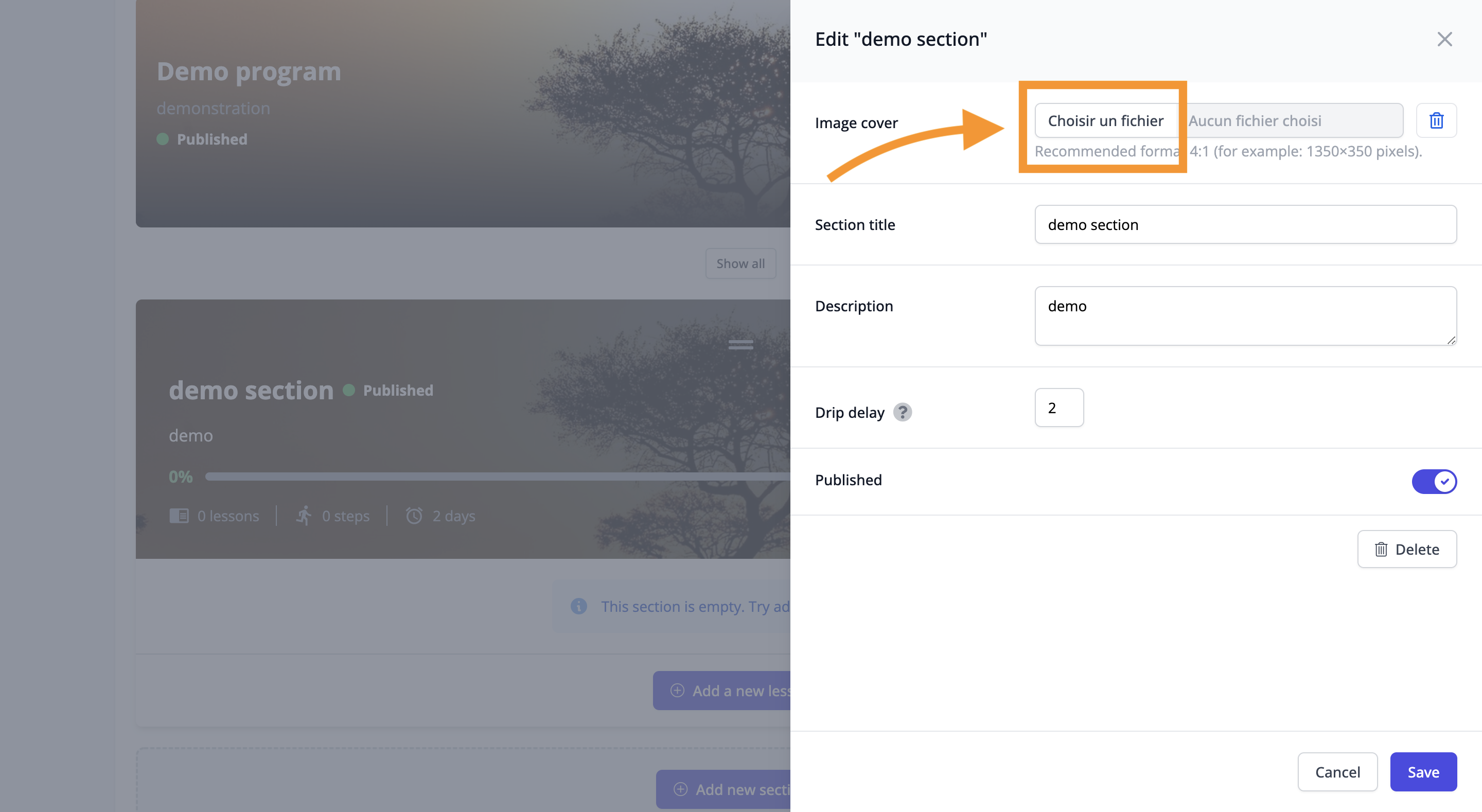The width and height of the screenshot is (1482, 812).
Task: Delete the demo section
Action: click(1407, 549)
